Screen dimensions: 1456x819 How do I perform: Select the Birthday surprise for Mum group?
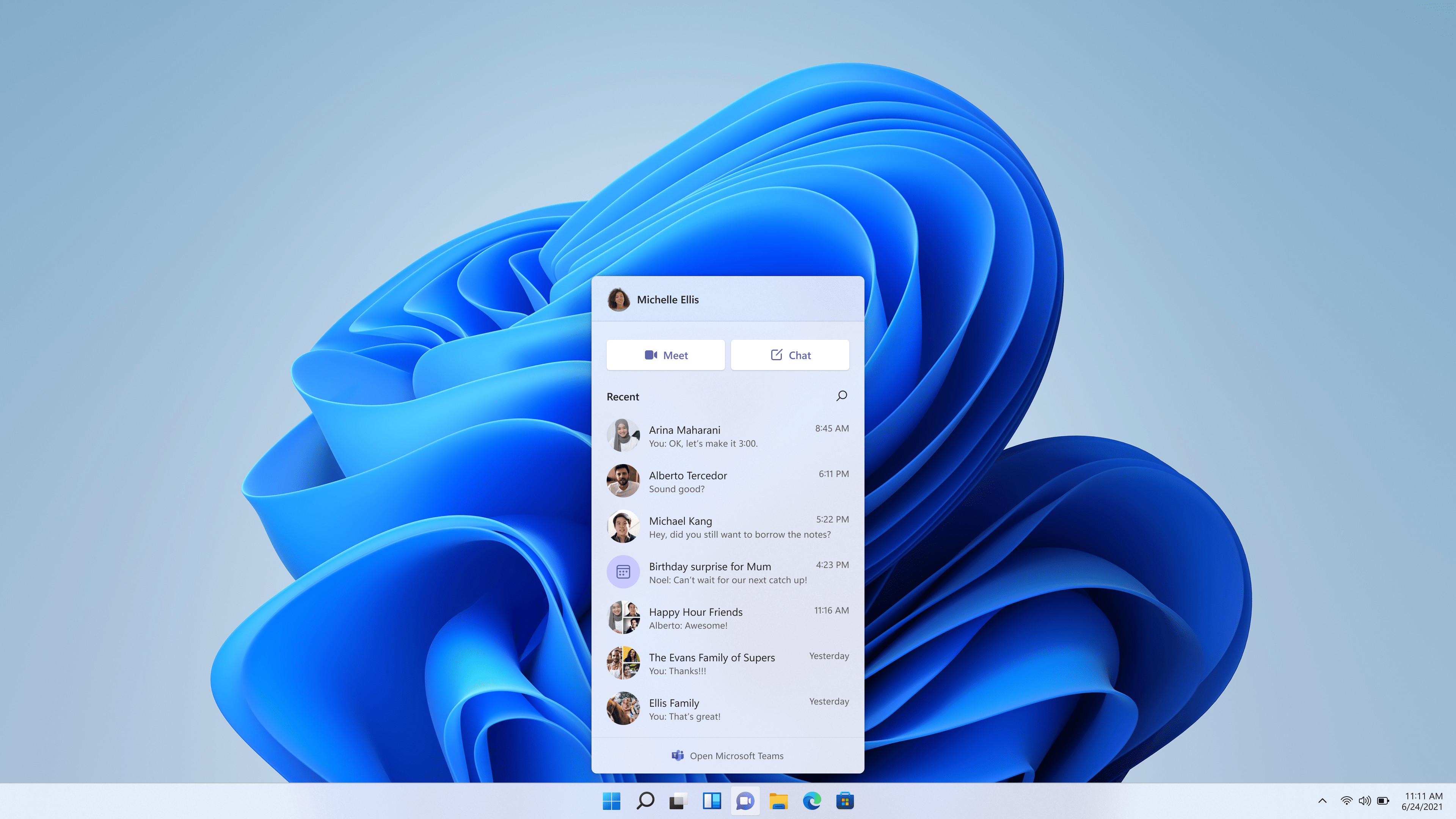point(727,572)
